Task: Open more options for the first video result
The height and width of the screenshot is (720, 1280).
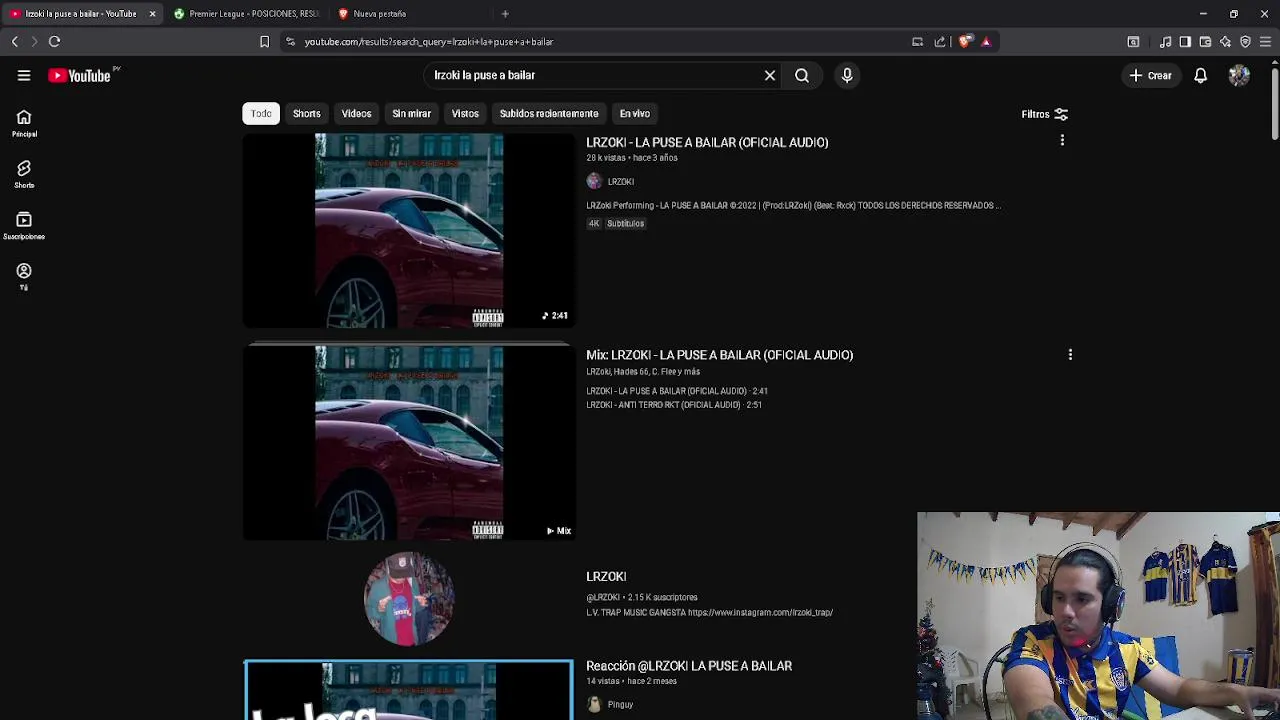Action: [x=1062, y=142]
